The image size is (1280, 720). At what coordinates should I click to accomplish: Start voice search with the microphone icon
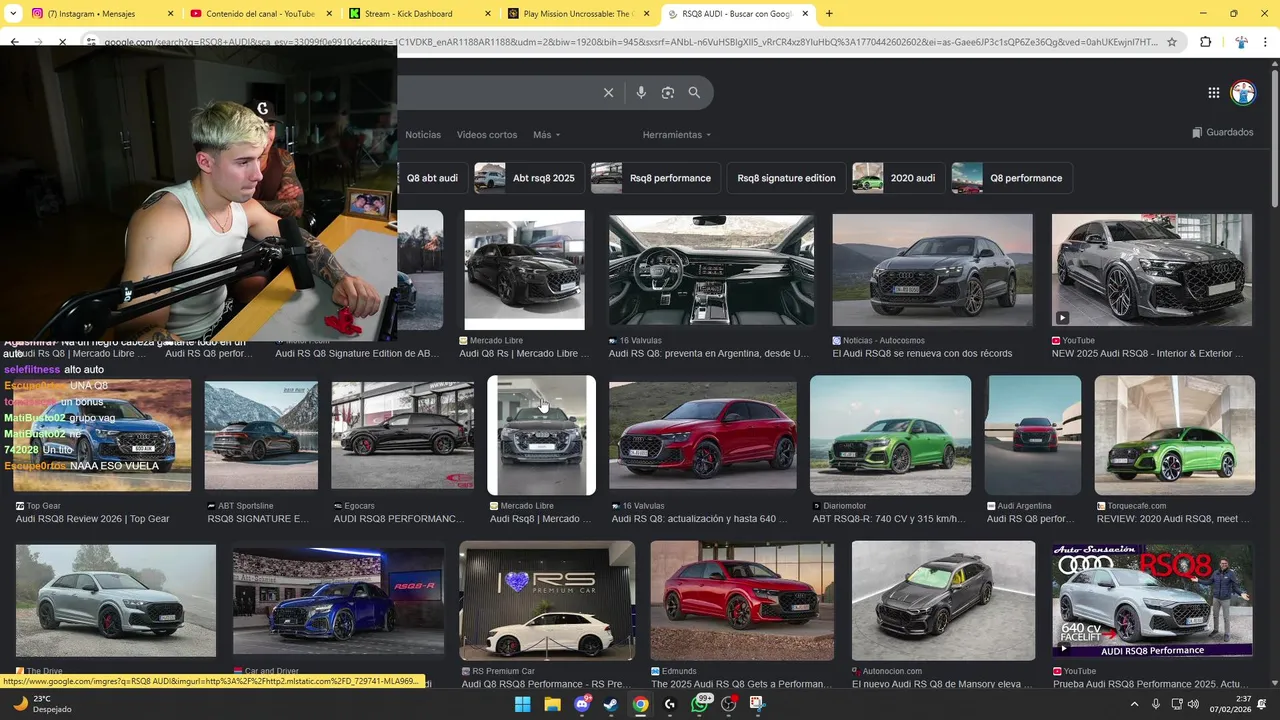(641, 93)
